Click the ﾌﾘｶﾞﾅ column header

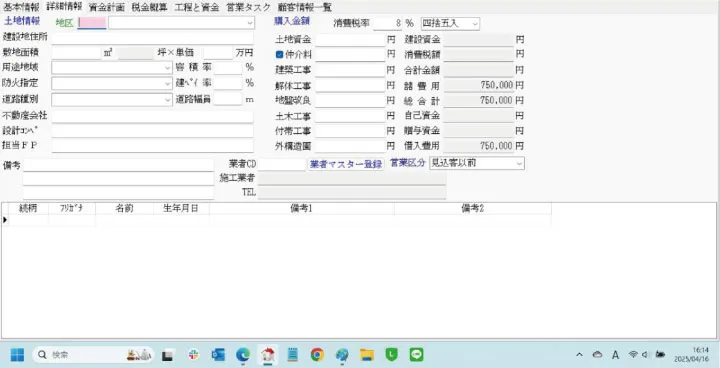tap(72, 209)
